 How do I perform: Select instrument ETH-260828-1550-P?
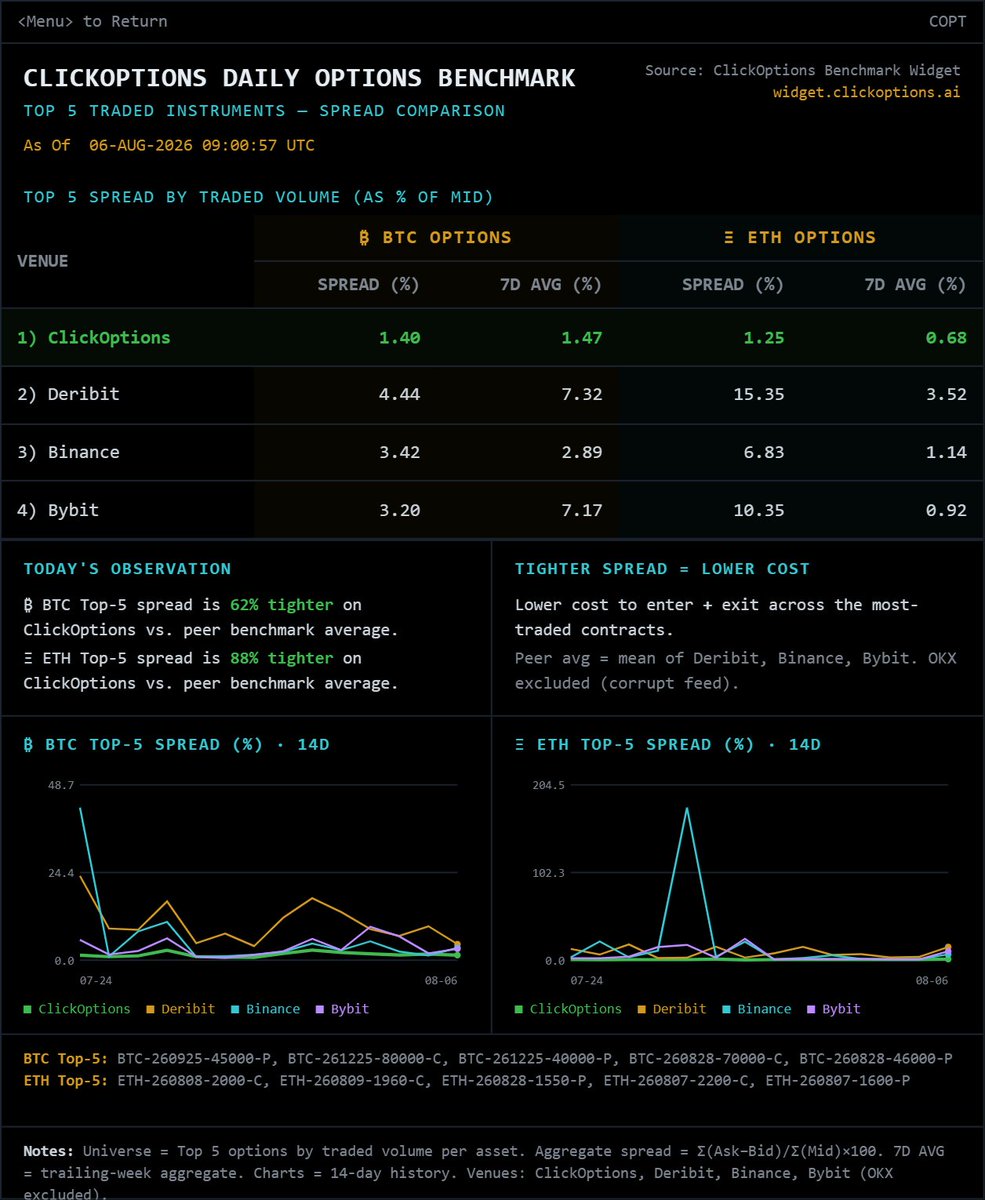[x=515, y=1080]
